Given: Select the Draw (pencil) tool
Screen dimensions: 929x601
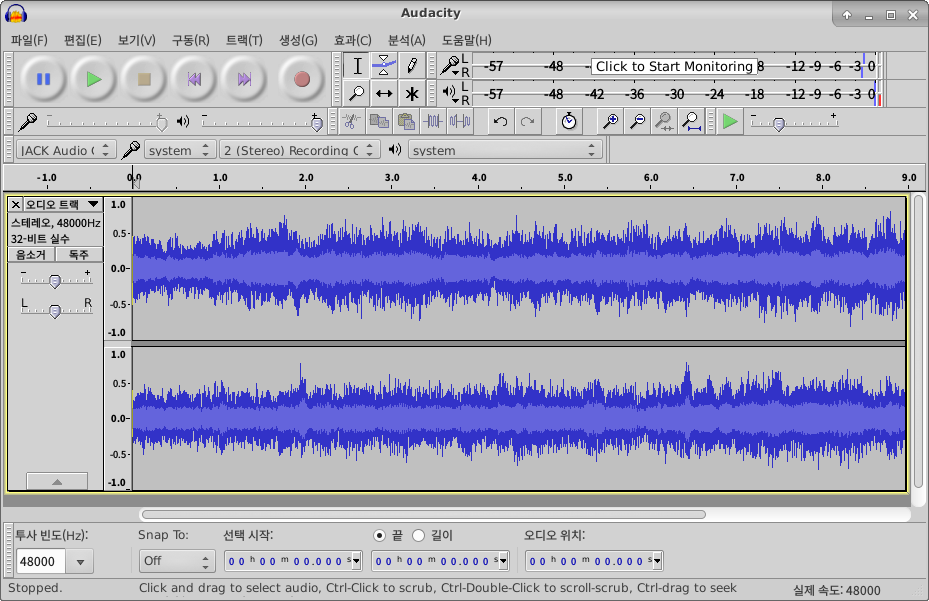Looking at the screenshot, I should pos(411,66).
